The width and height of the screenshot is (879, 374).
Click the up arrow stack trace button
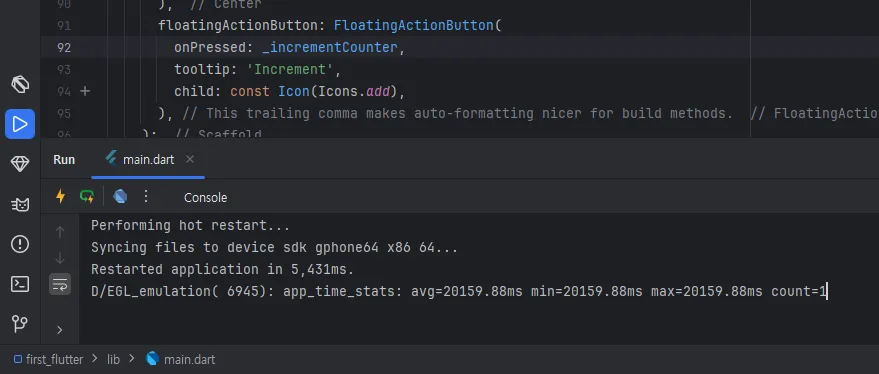[60, 232]
